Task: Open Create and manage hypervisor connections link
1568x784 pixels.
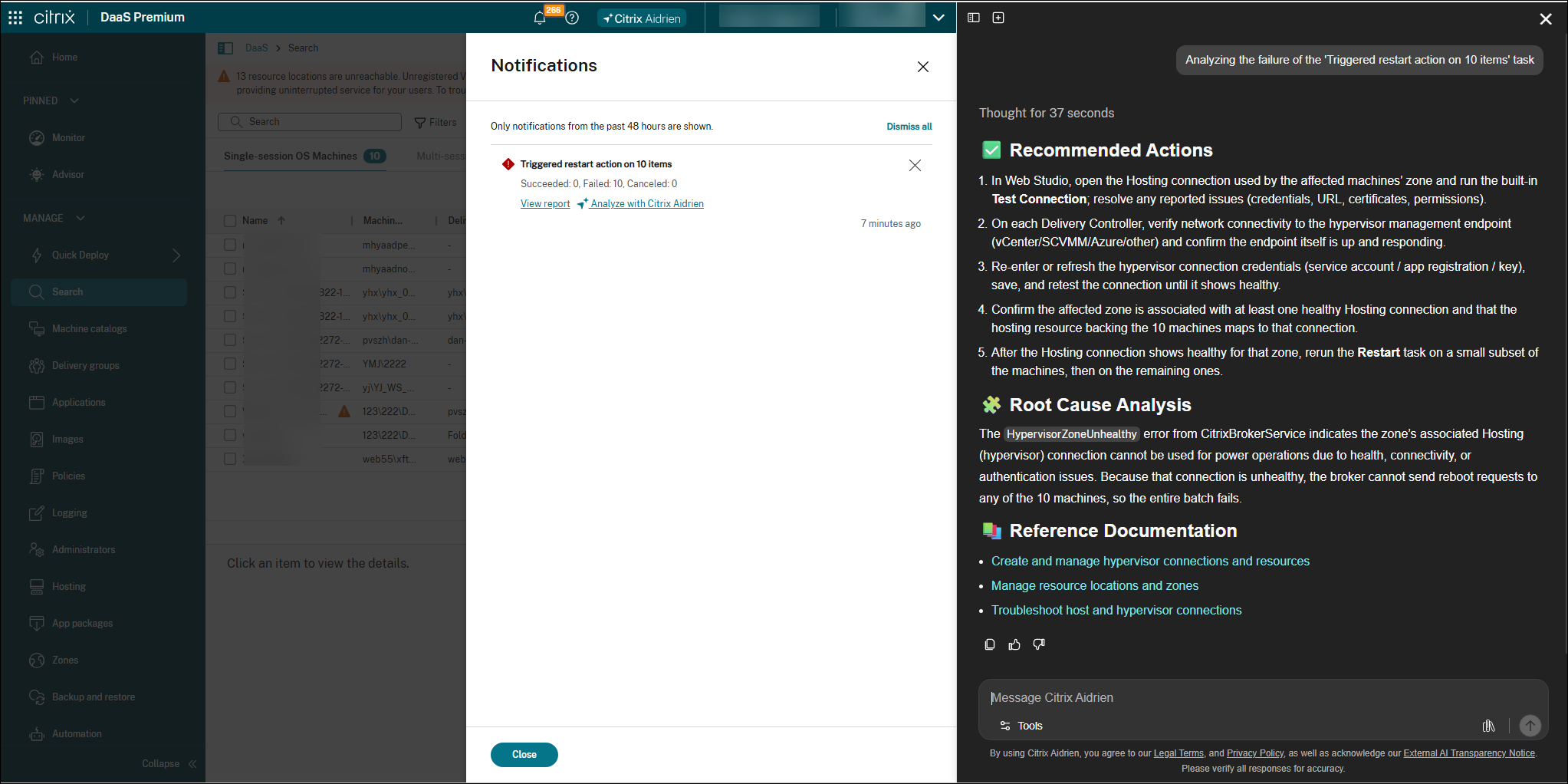Action: pyautogui.click(x=1150, y=562)
